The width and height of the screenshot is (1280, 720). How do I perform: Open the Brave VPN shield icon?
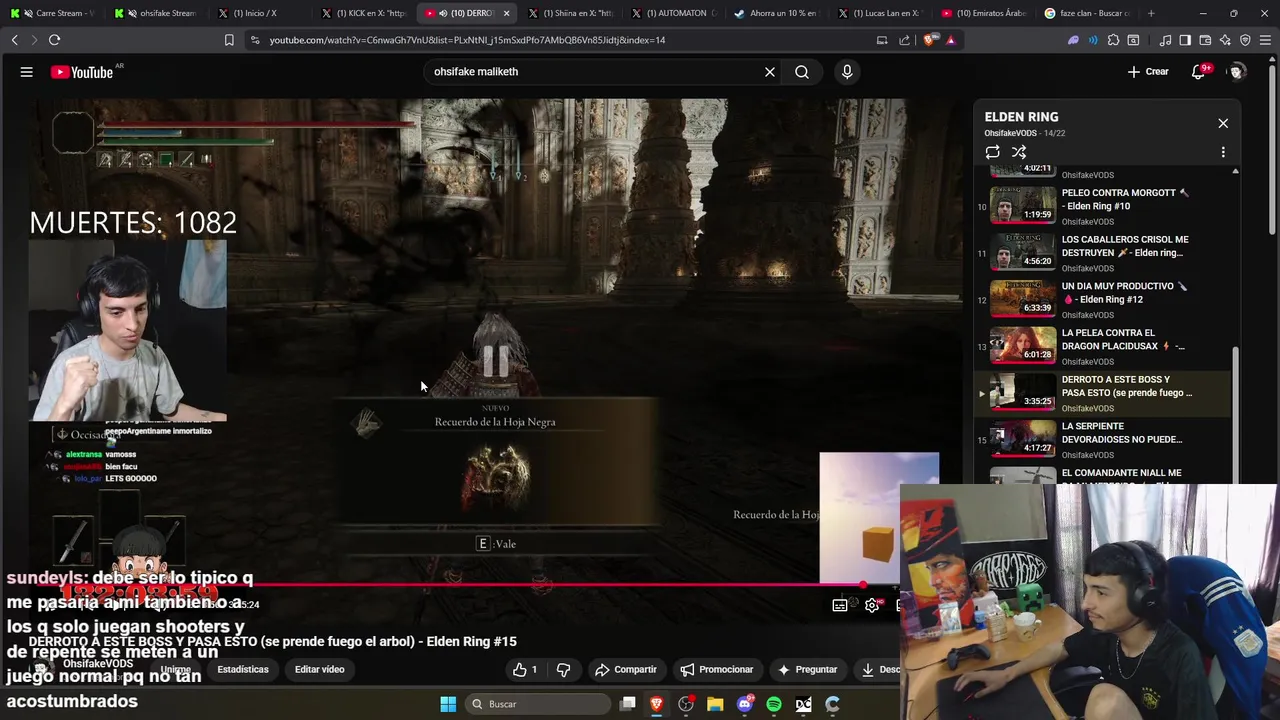click(x=1245, y=40)
